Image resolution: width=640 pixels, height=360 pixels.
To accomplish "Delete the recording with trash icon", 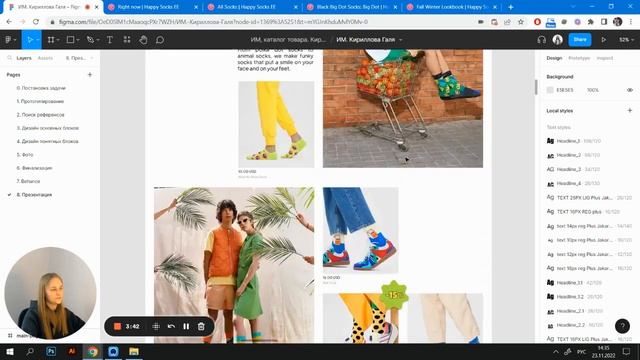I will tap(201, 326).
